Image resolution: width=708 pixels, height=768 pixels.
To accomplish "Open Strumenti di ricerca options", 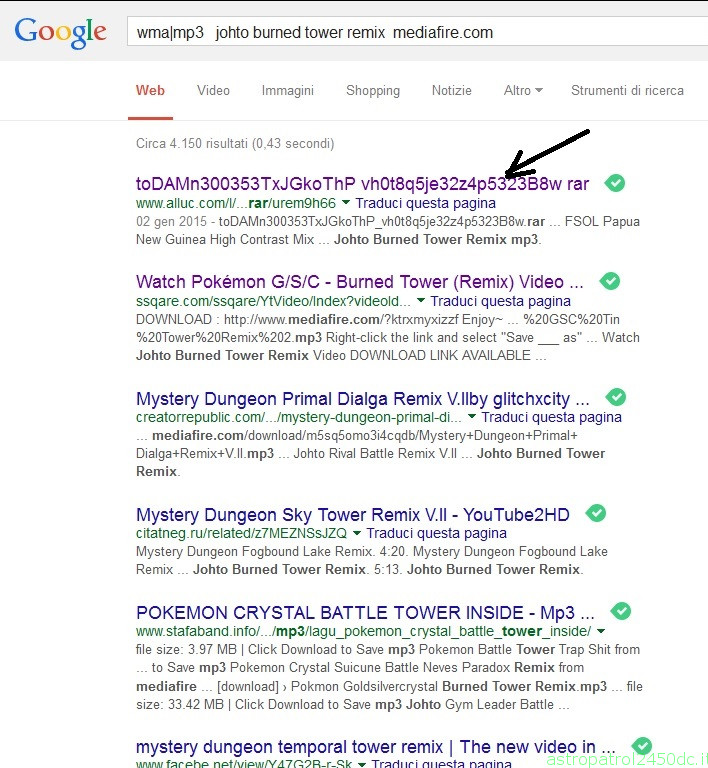I will pos(627,91).
